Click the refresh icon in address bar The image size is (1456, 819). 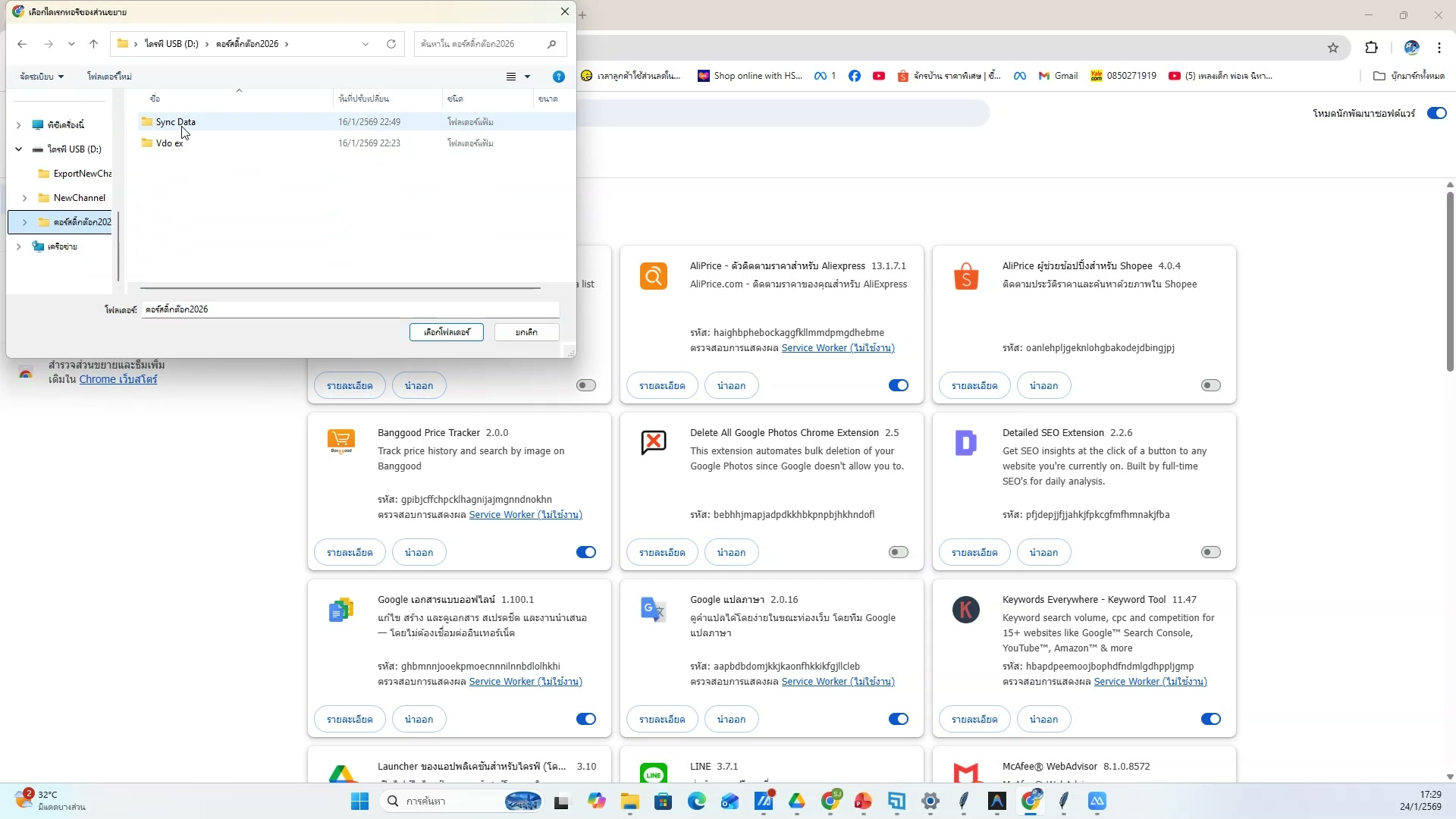(391, 44)
